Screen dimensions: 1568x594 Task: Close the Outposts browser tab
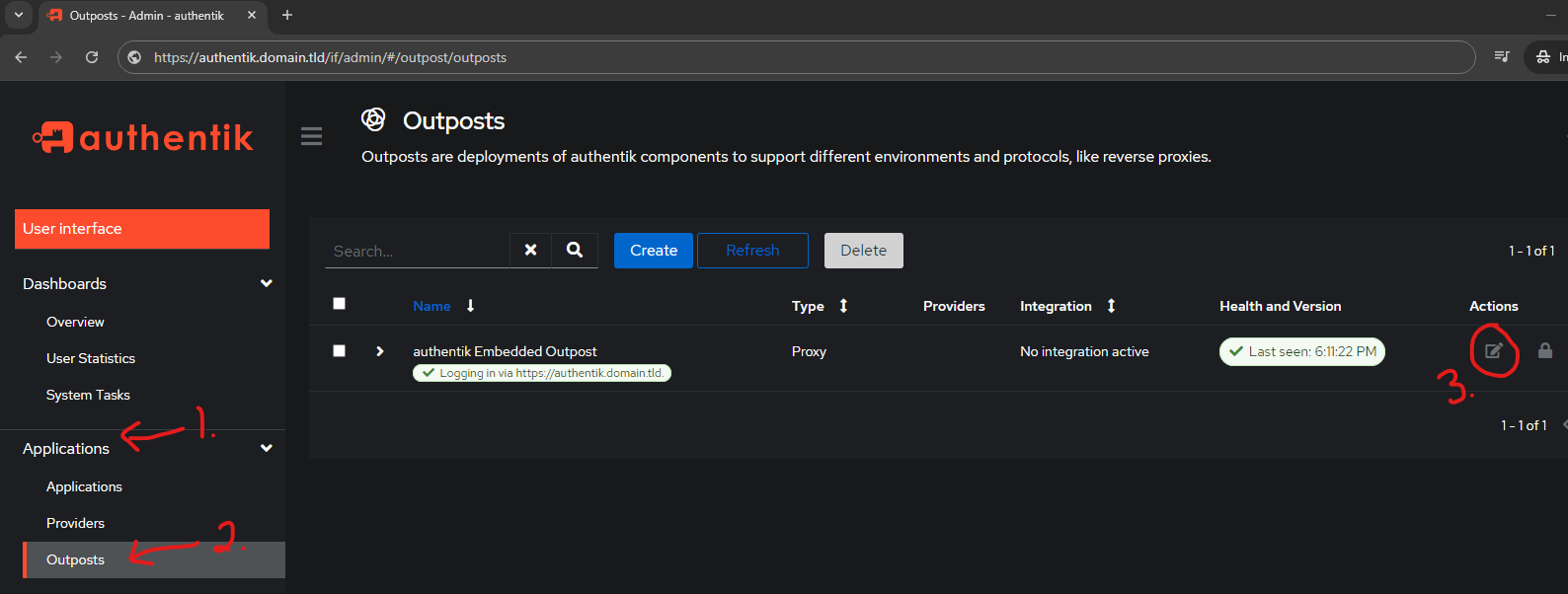coord(252,15)
